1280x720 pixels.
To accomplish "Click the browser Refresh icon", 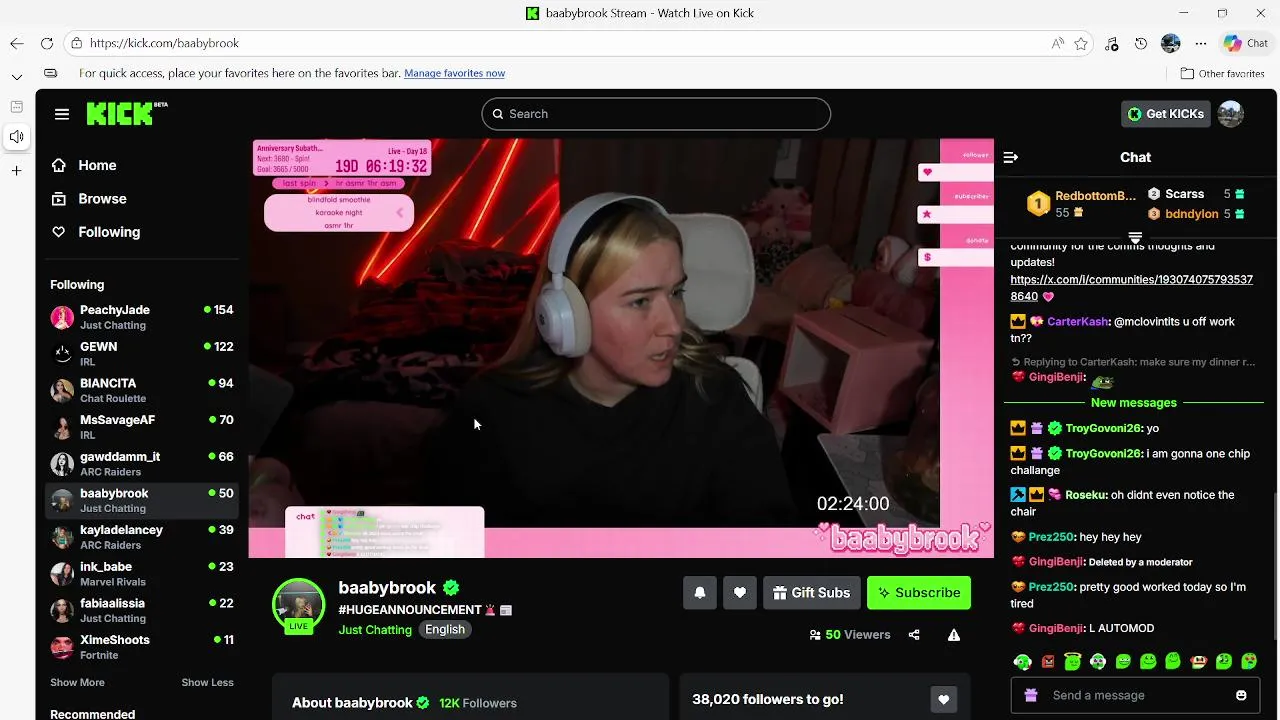I will 47,43.
